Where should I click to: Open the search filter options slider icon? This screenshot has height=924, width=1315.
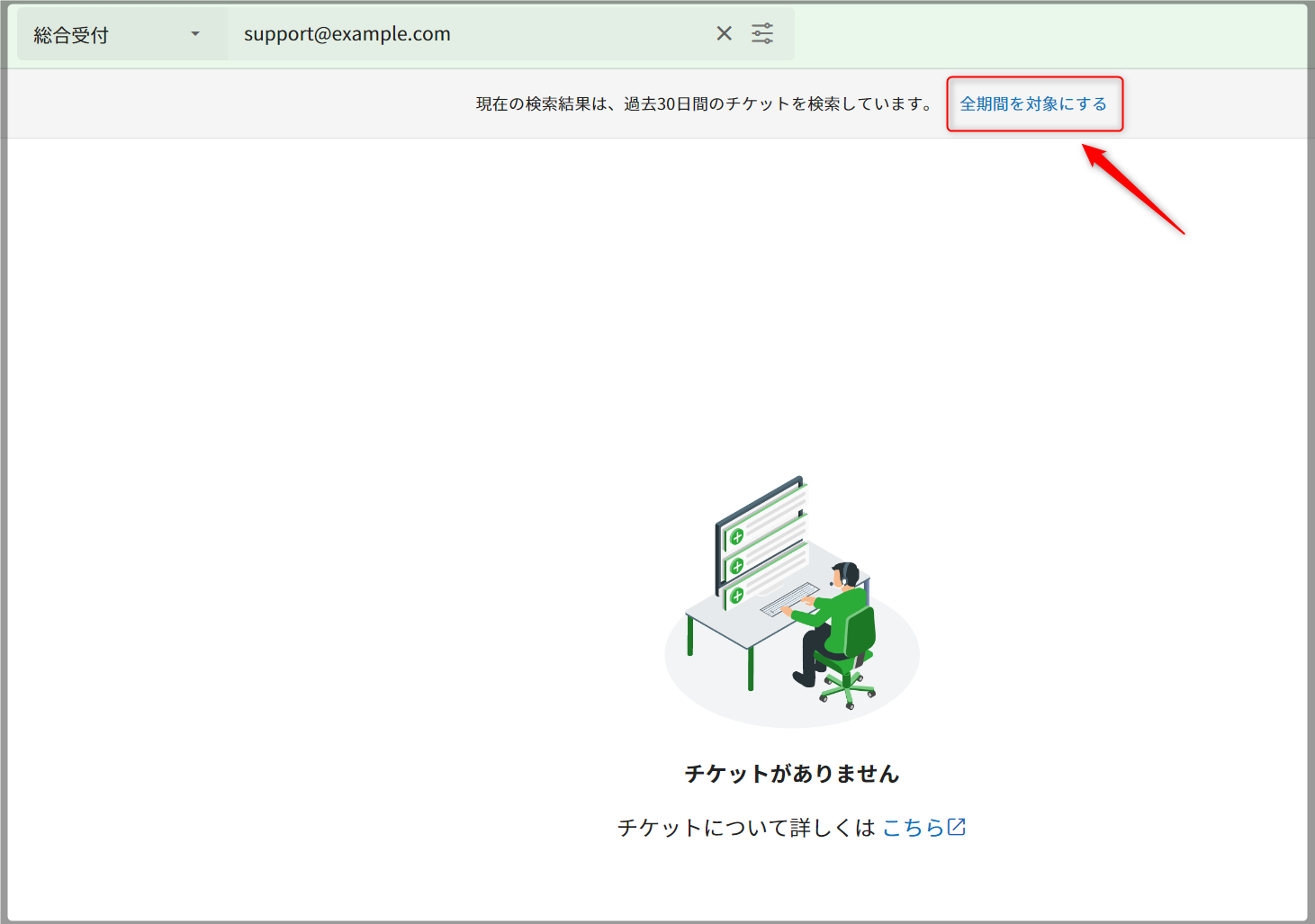click(762, 34)
